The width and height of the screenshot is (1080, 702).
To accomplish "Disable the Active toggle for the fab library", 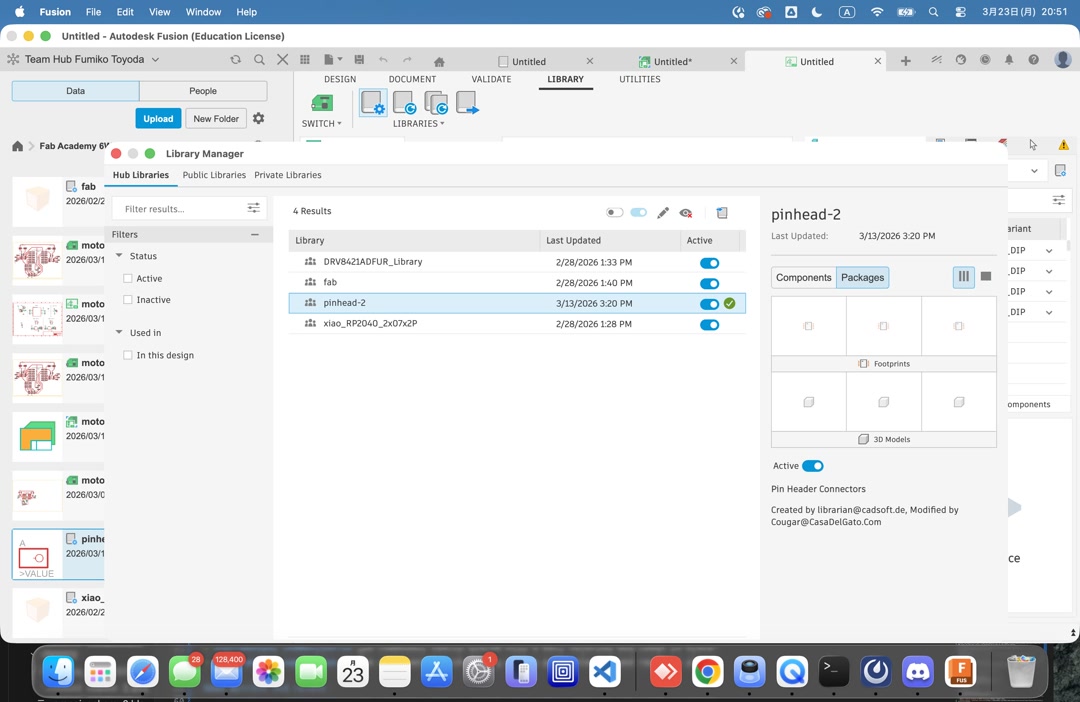I will [709, 282].
